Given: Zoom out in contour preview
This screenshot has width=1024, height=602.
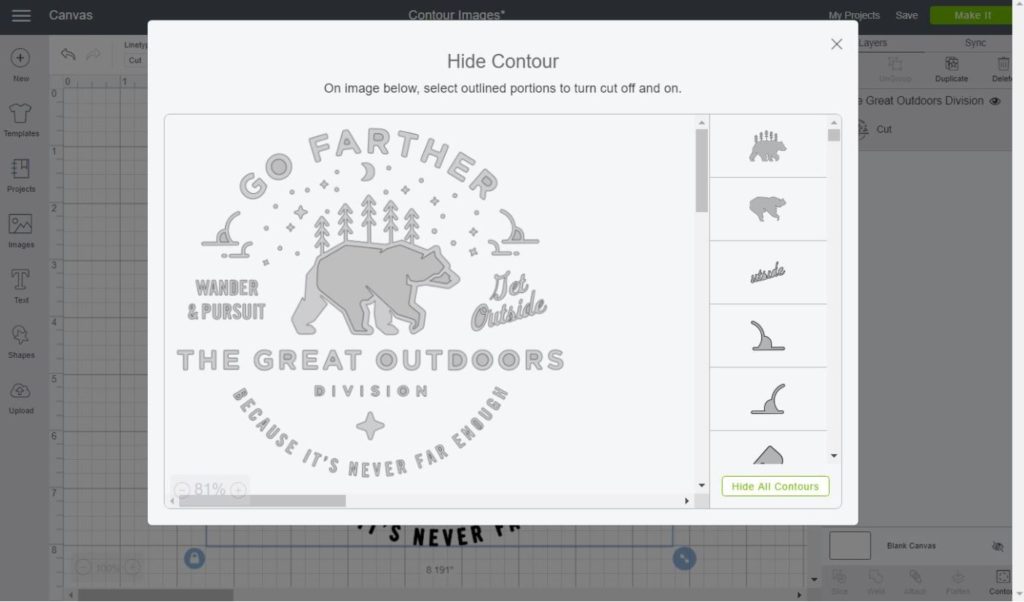Looking at the screenshot, I should click(182, 490).
